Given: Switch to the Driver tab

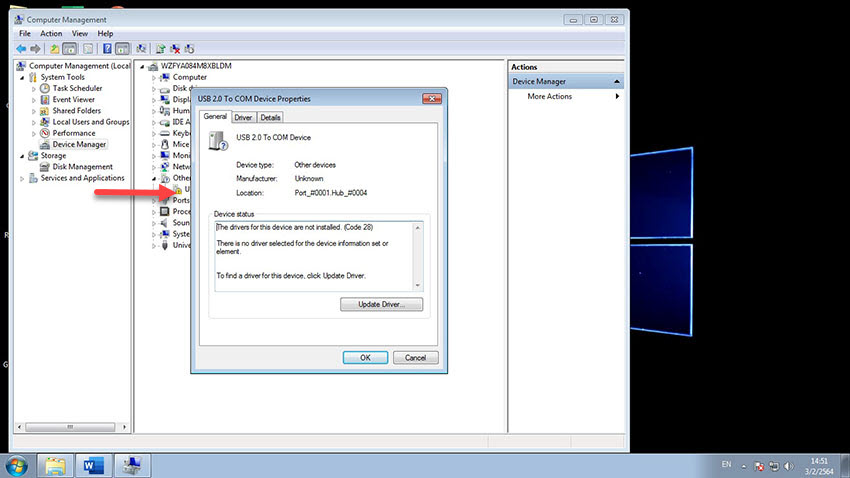Looking at the screenshot, I should tap(243, 118).
